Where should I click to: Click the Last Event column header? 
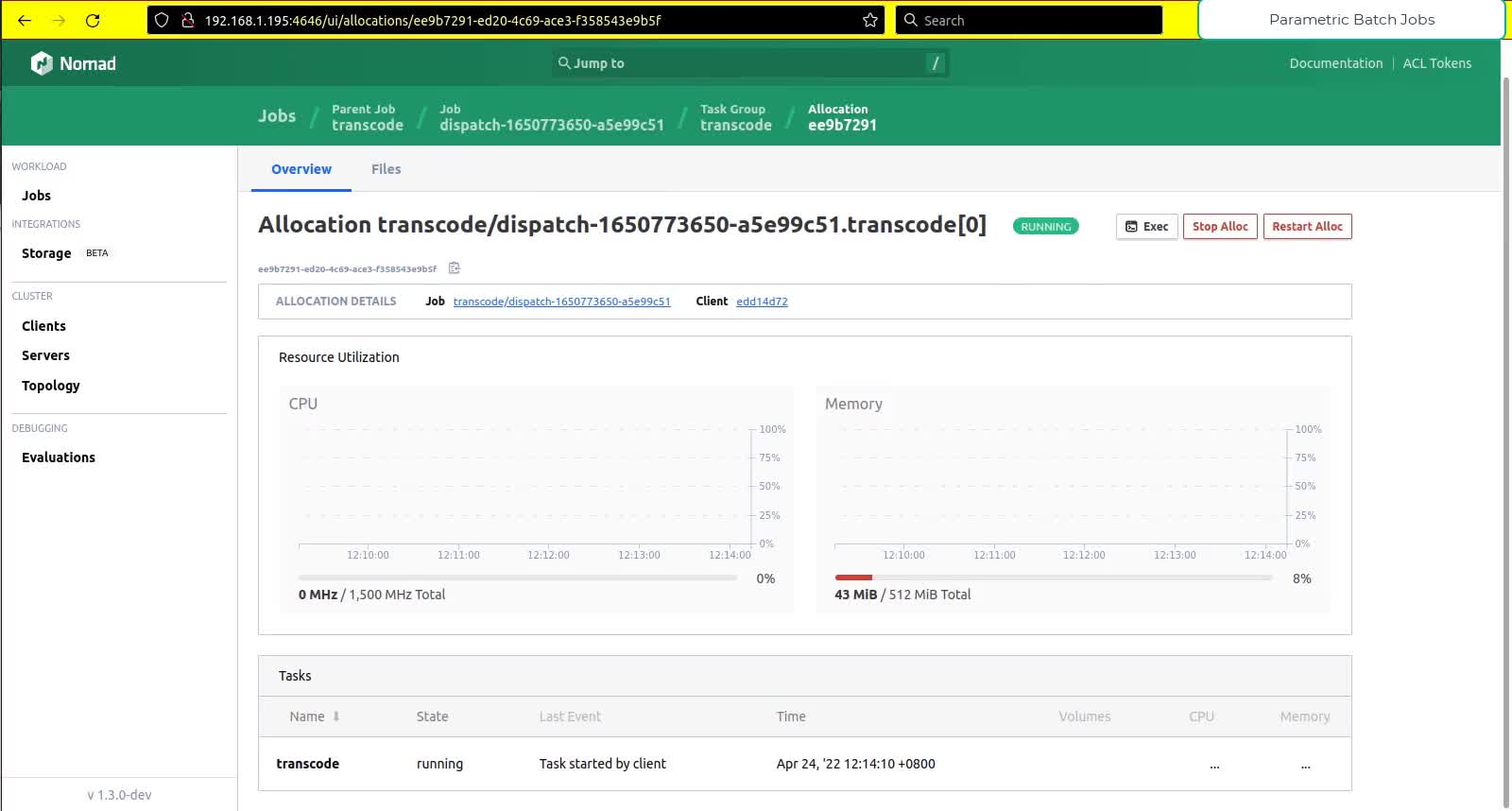click(570, 716)
